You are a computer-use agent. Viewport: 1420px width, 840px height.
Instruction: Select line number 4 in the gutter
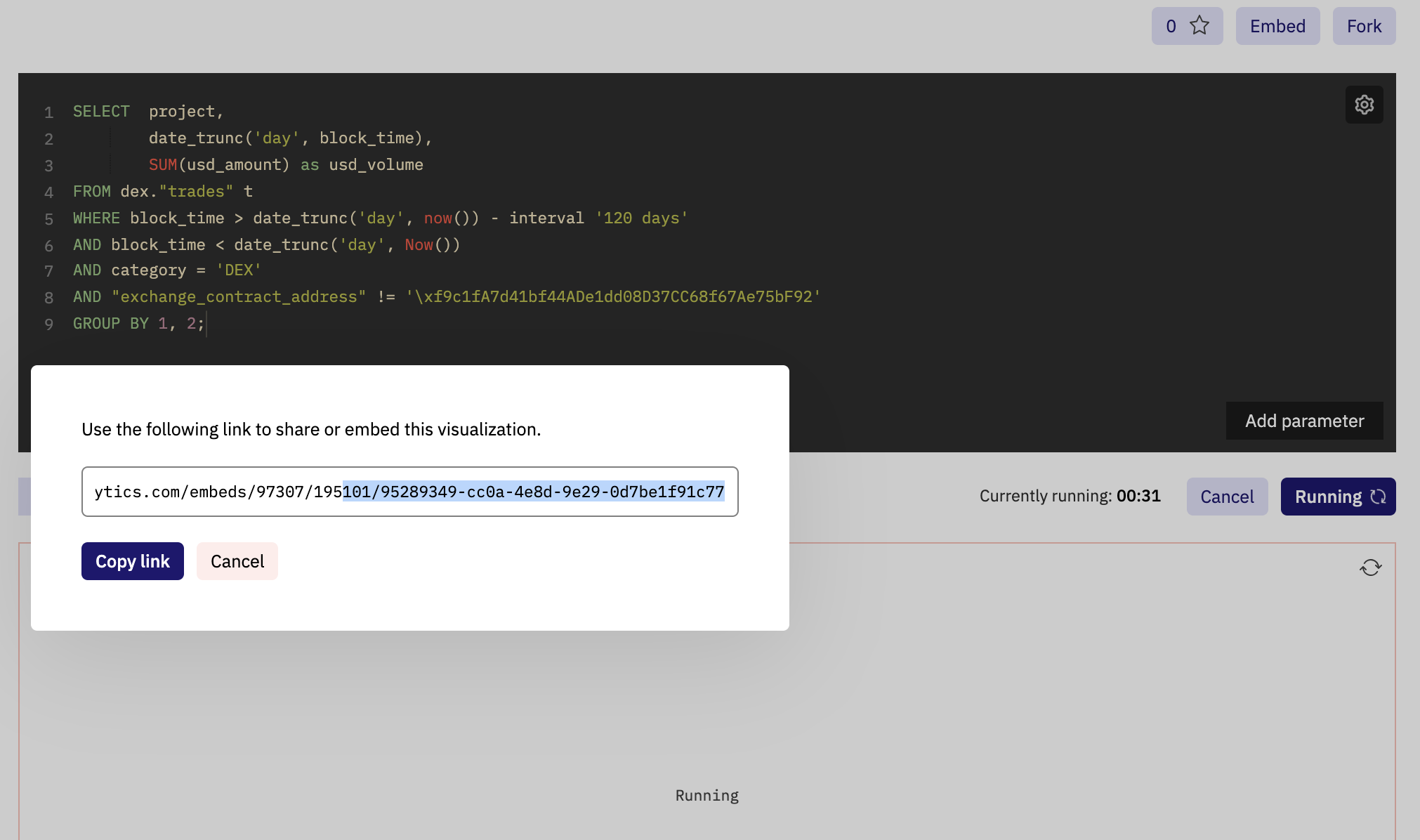[48, 192]
